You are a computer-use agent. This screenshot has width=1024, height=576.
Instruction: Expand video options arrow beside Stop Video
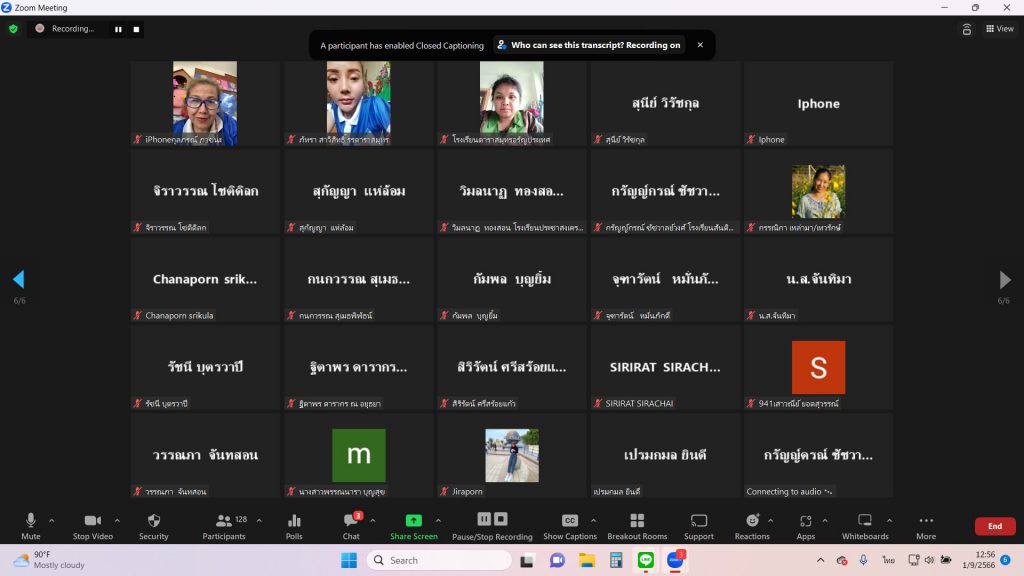point(117,520)
